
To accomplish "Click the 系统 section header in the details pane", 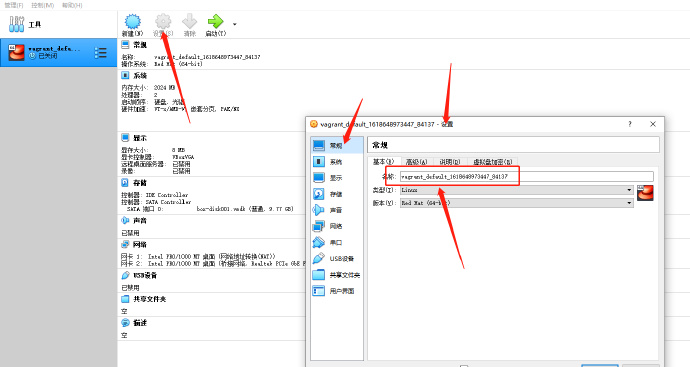I will coord(140,76).
